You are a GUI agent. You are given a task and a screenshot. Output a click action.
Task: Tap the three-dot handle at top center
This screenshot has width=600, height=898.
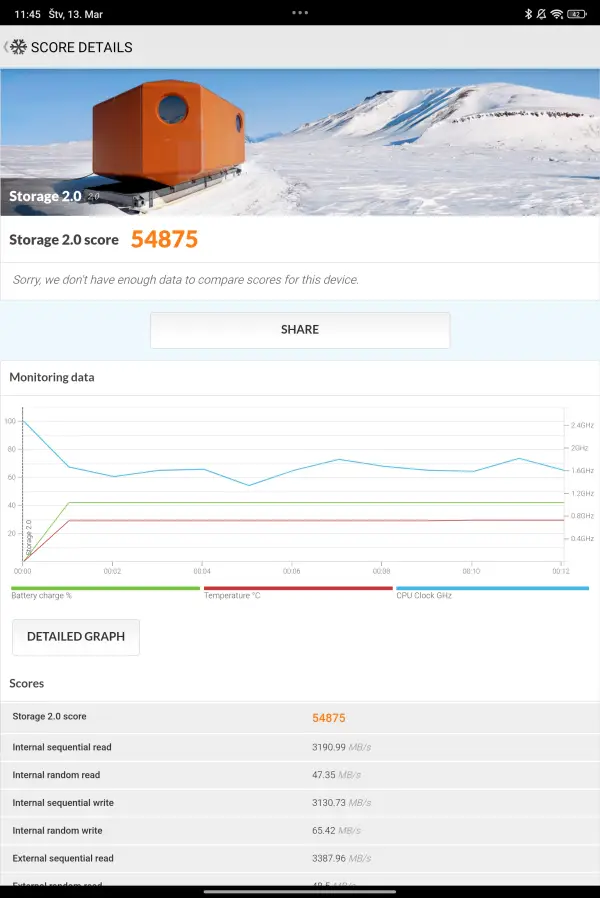(x=300, y=13)
